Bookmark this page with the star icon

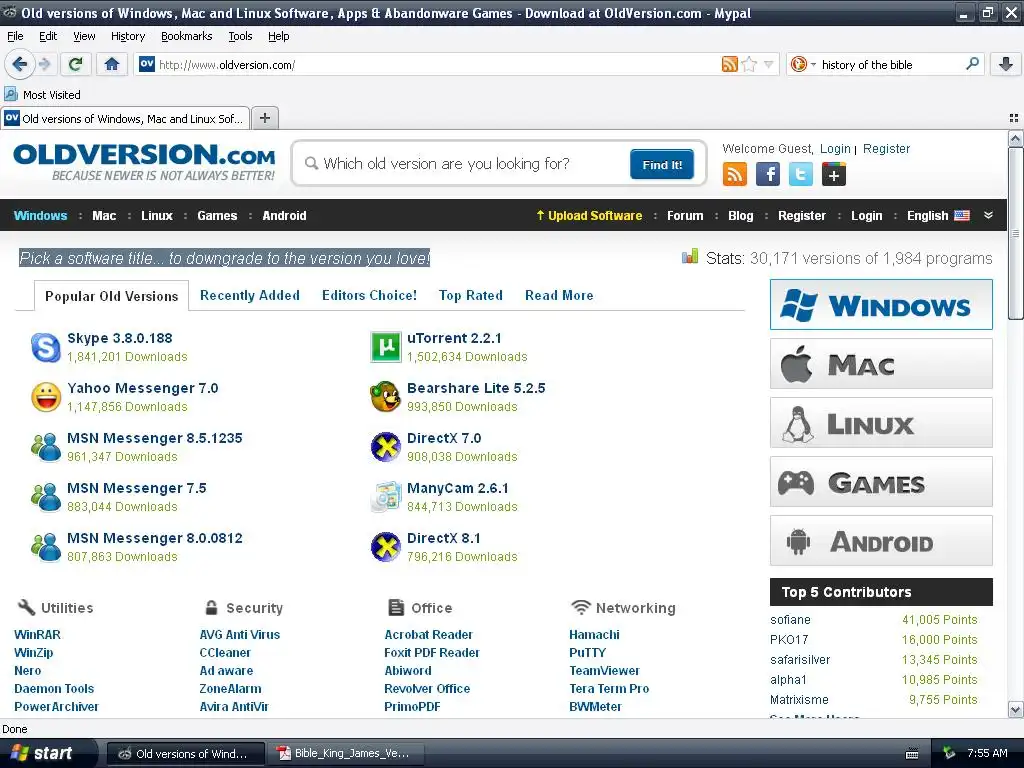click(x=749, y=64)
